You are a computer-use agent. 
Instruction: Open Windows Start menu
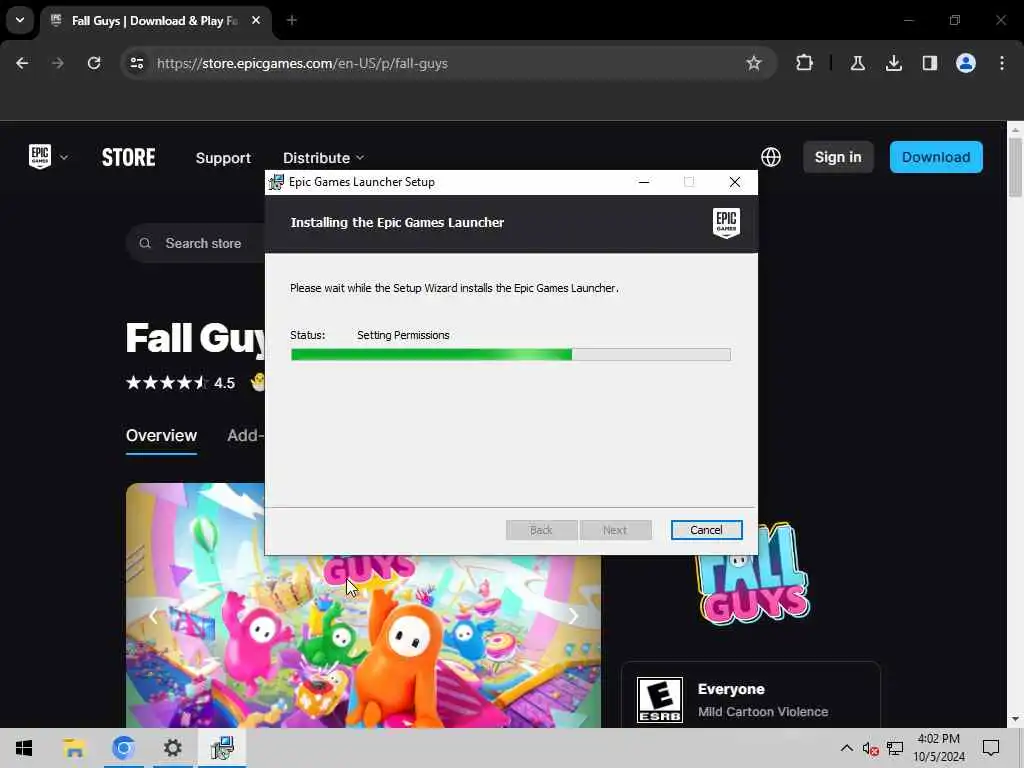tap(24, 748)
